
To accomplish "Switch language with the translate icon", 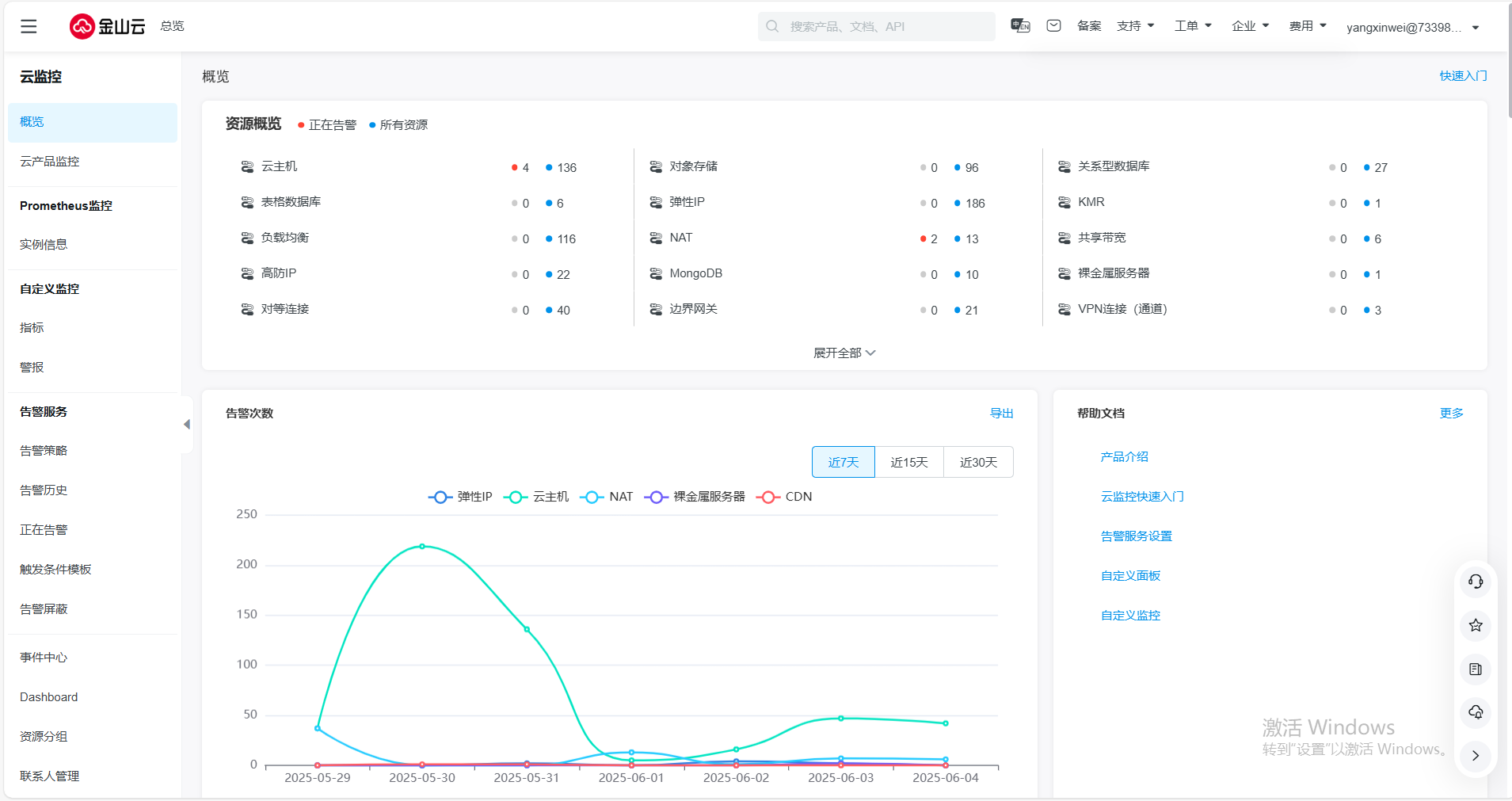I will tap(1020, 25).
